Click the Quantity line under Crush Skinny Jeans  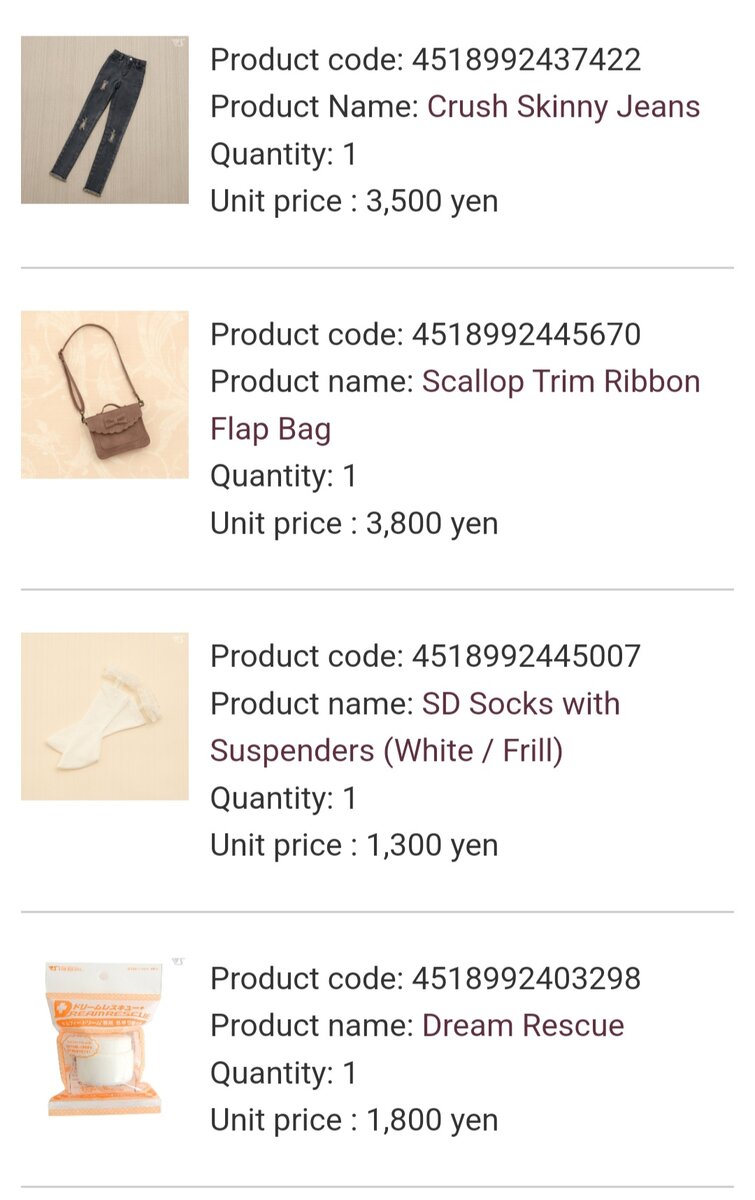pos(283,155)
